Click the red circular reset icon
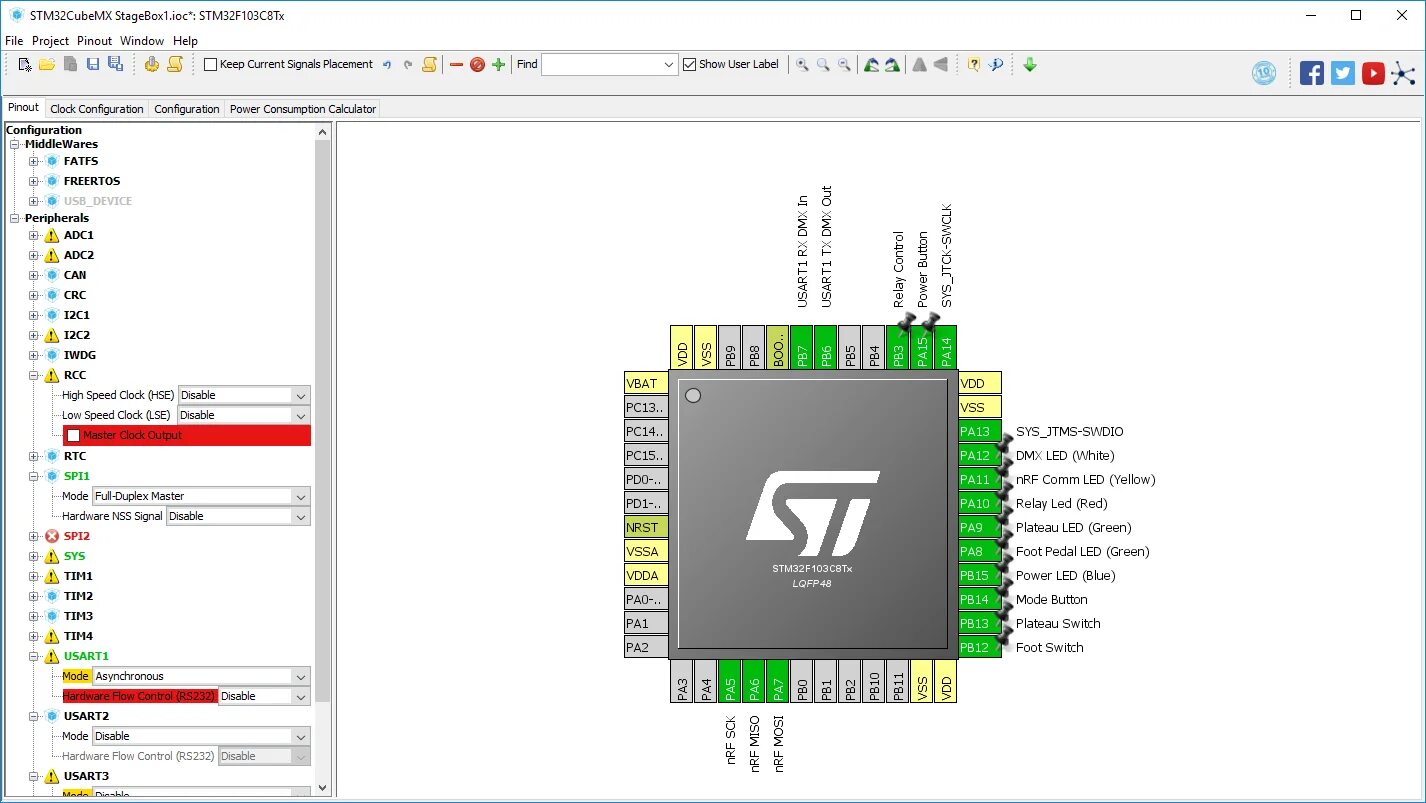This screenshot has width=1426, height=803. pyautogui.click(x=477, y=64)
